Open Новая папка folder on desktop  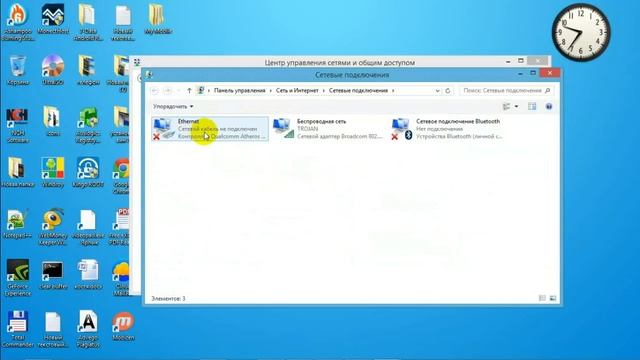[18, 172]
